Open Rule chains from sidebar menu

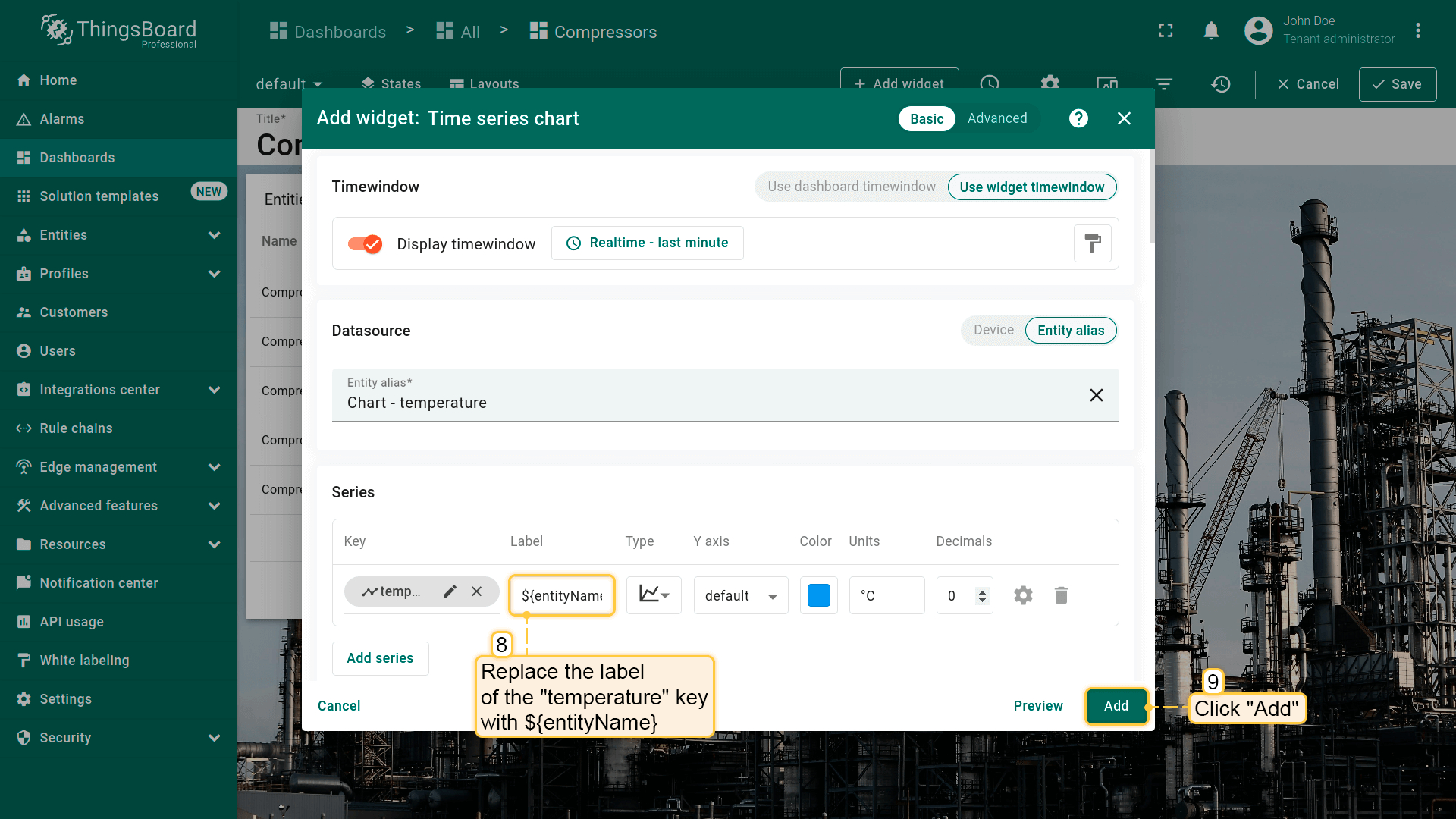pyautogui.click(x=76, y=428)
